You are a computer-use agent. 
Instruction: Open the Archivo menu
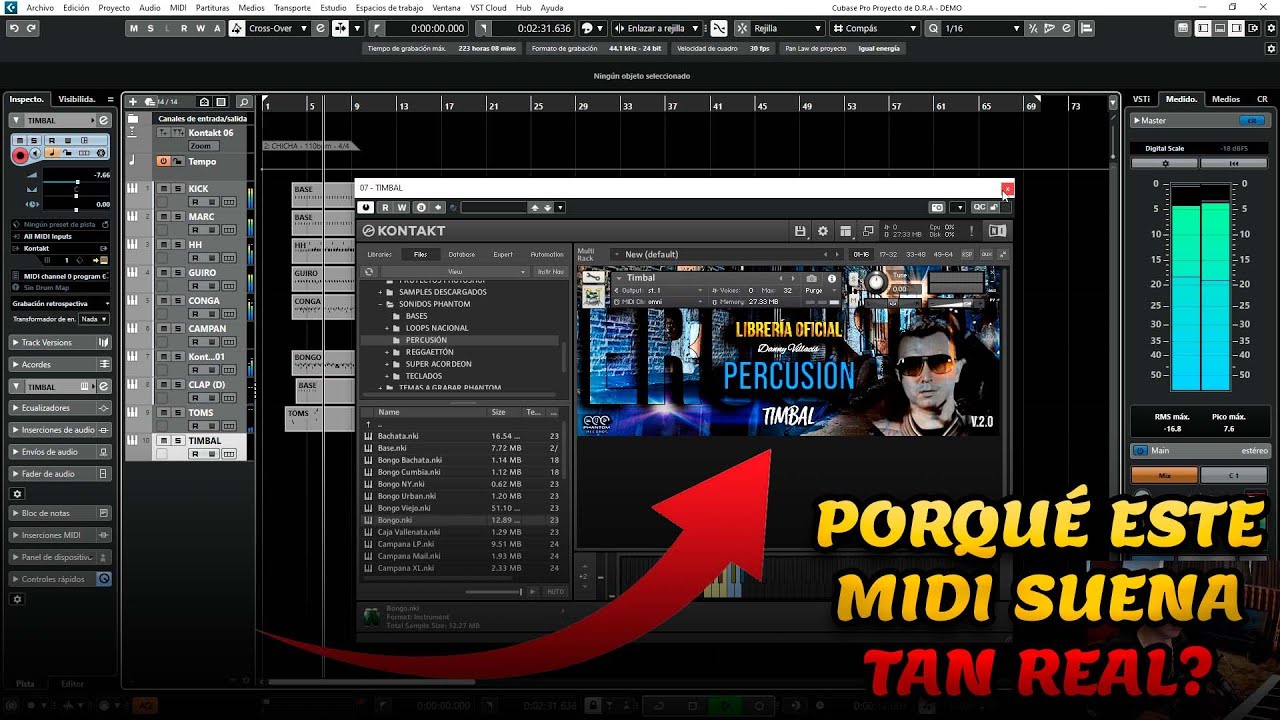coord(40,7)
